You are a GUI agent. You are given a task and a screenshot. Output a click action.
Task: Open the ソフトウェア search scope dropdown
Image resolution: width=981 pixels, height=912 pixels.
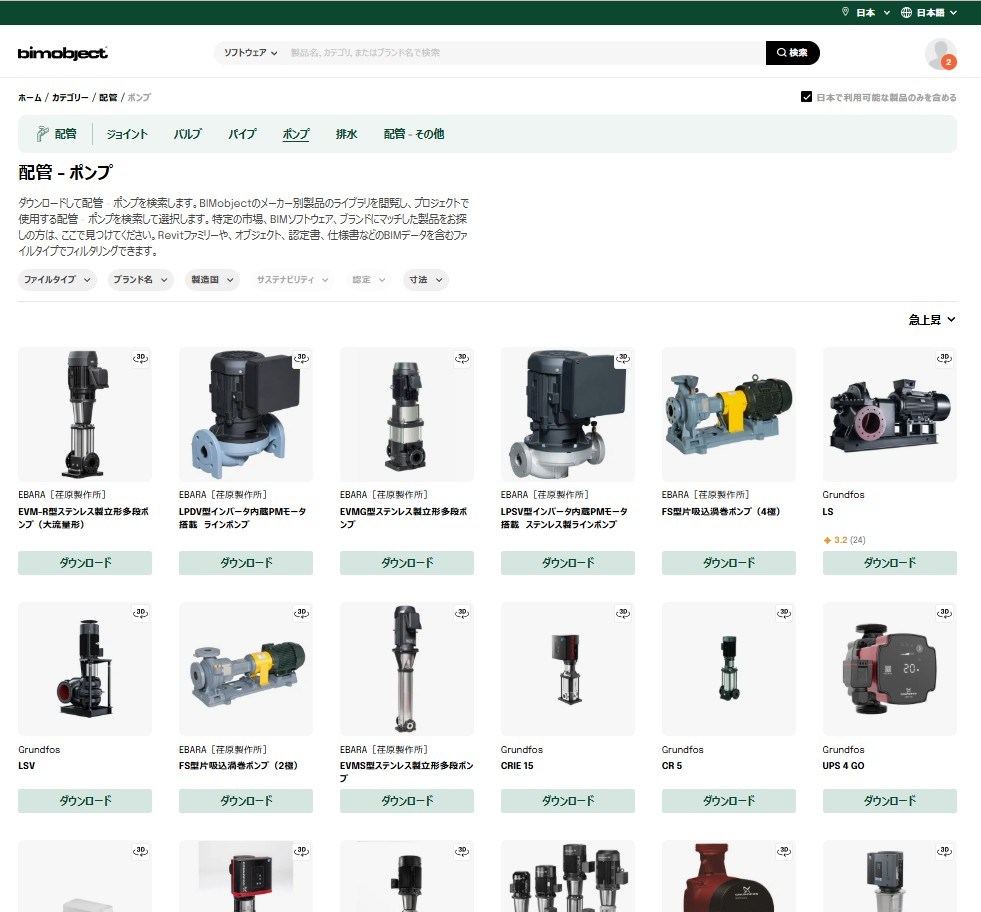coord(250,53)
